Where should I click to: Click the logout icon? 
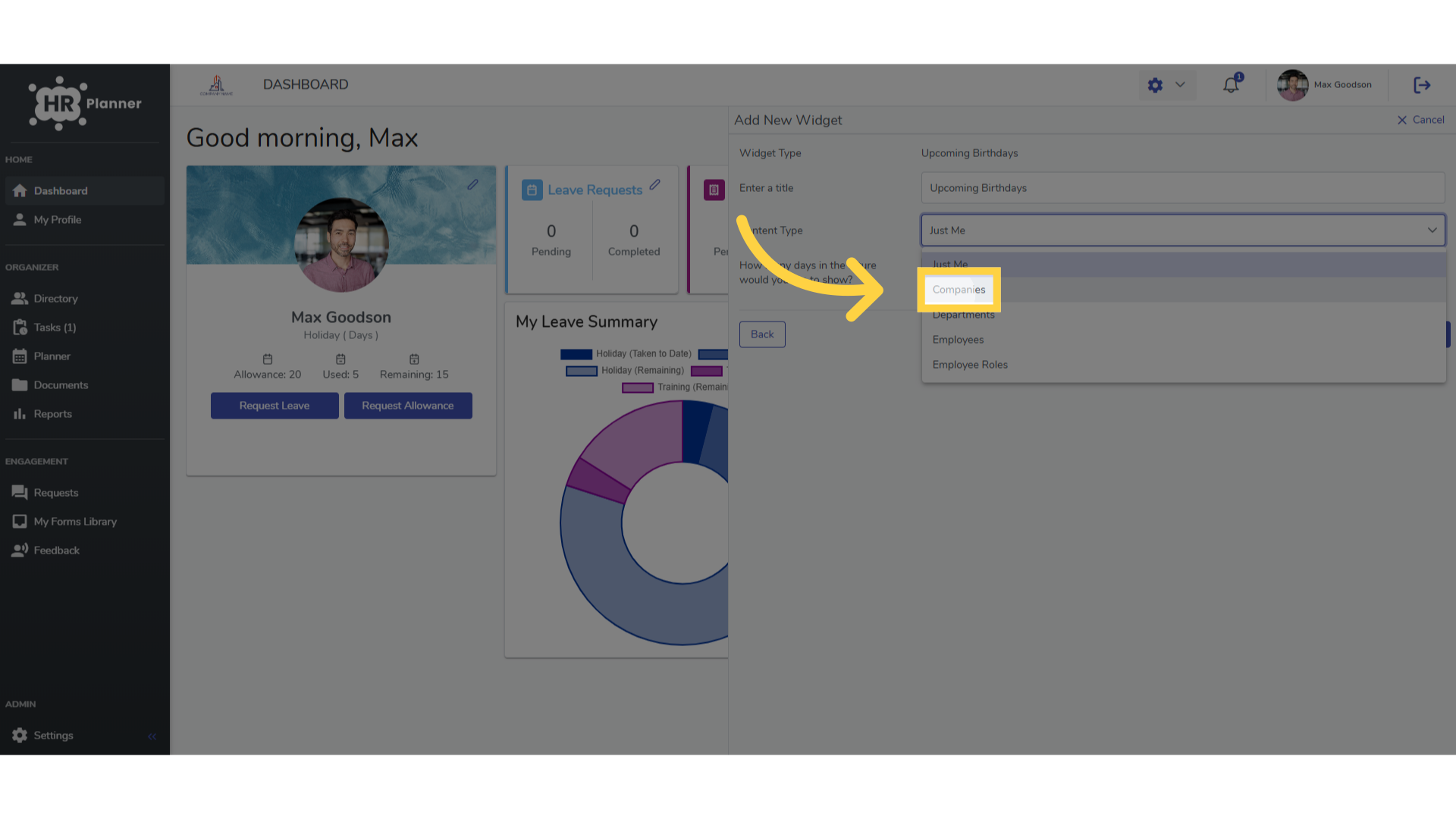pyautogui.click(x=1422, y=85)
